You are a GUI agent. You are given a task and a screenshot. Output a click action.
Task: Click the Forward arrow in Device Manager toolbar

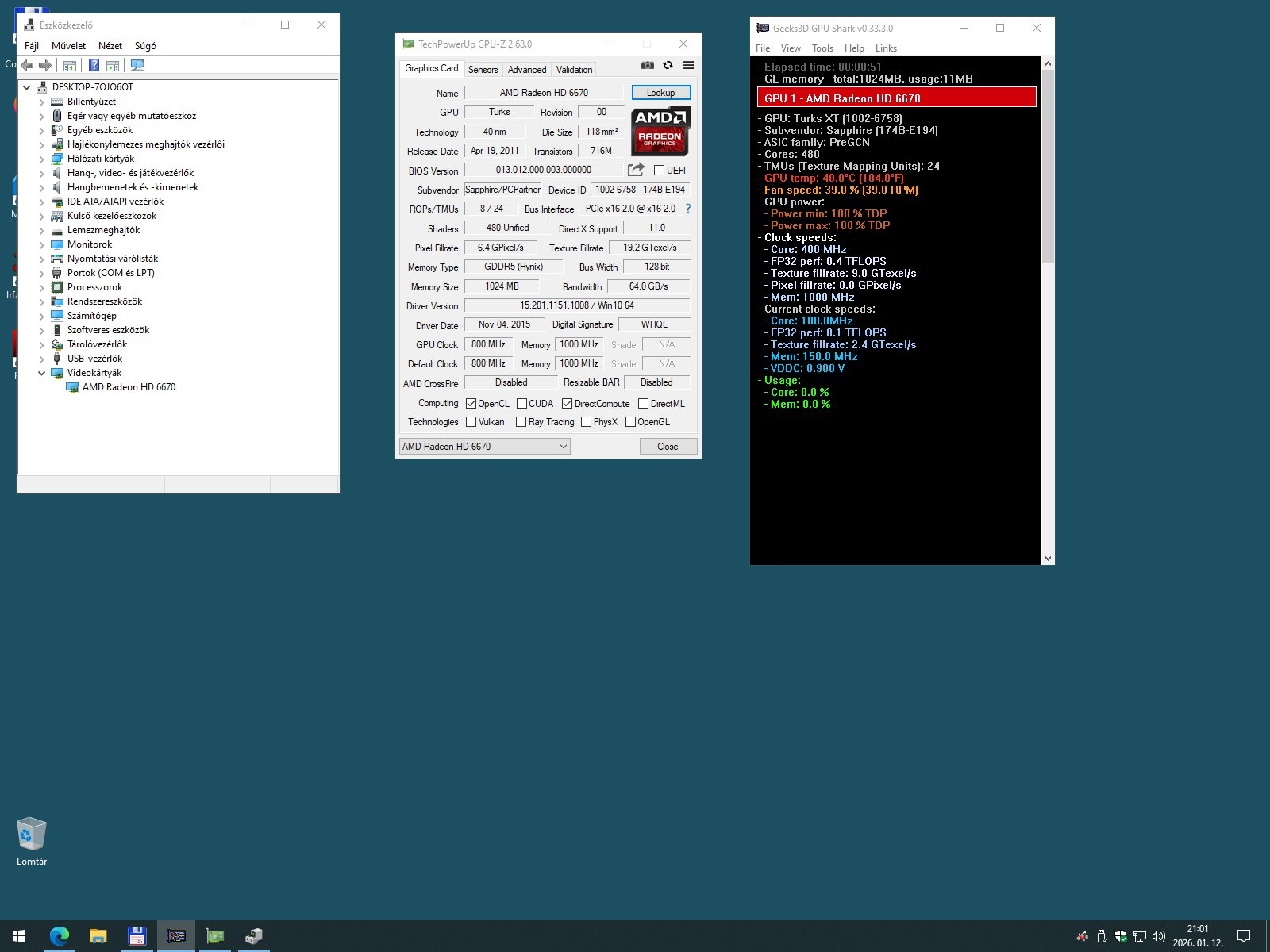(x=45, y=66)
